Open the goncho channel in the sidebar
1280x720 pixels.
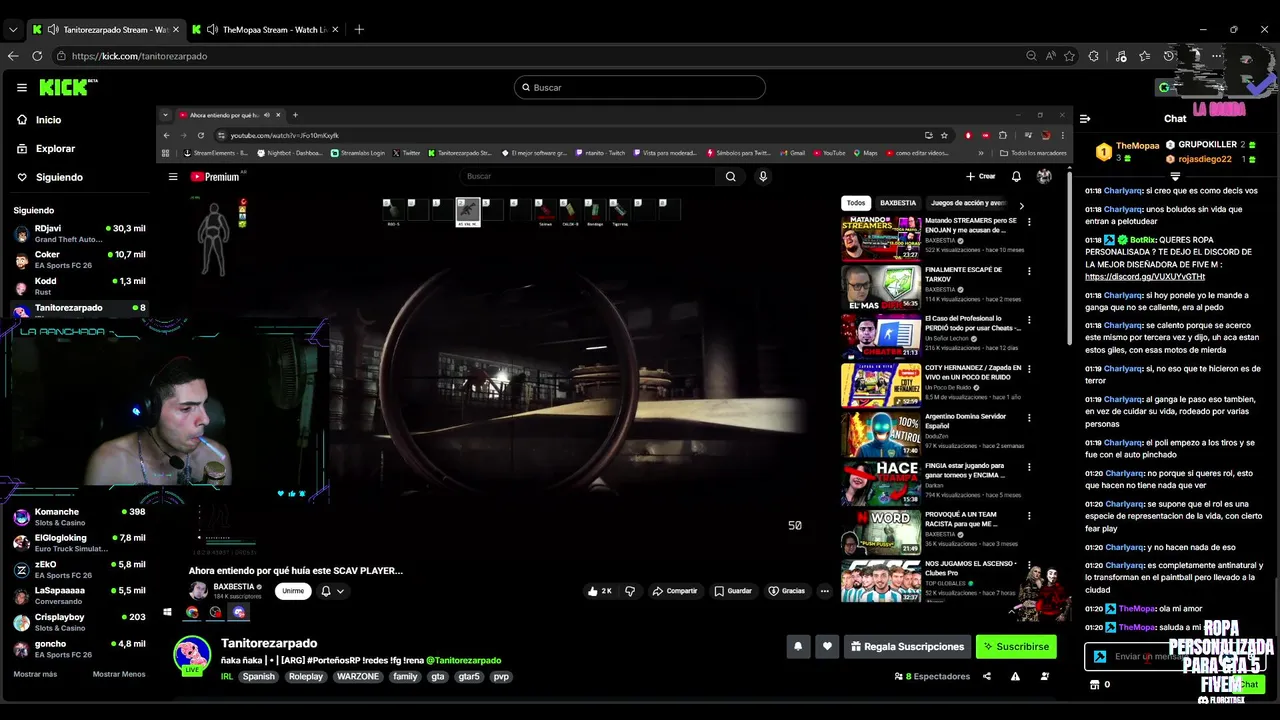(x=78, y=649)
